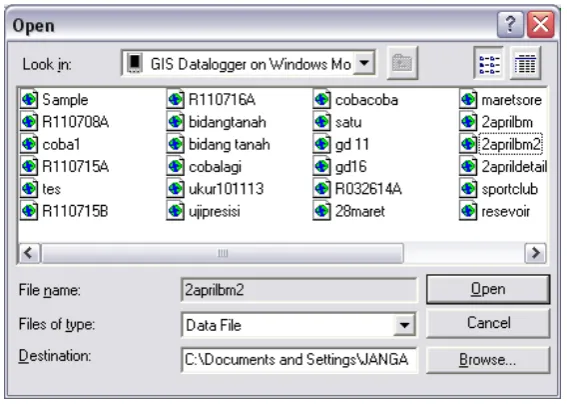The width and height of the screenshot is (567, 404).
Task: Select the file name 'ukur101113'
Action: click(x=226, y=189)
